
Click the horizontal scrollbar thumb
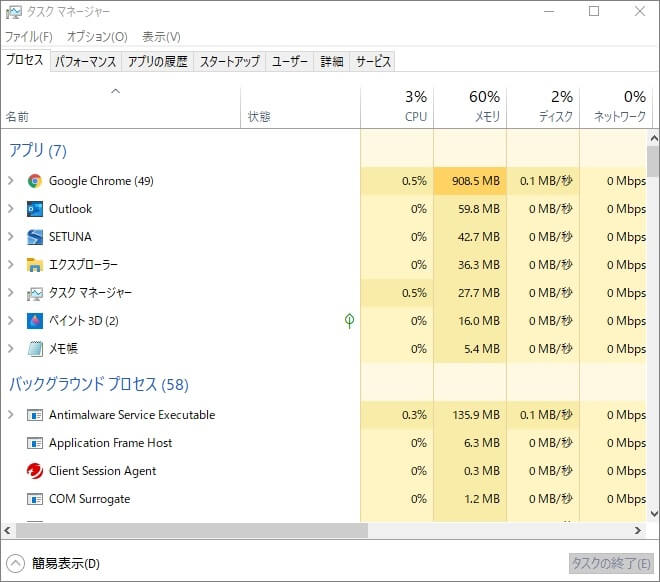192,531
